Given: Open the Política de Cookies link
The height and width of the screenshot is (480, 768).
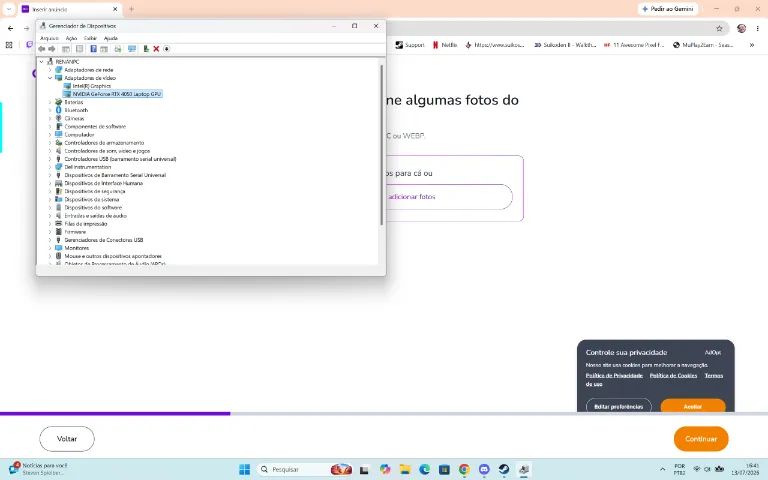Looking at the screenshot, I should pyautogui.click(x=673, y=376).
